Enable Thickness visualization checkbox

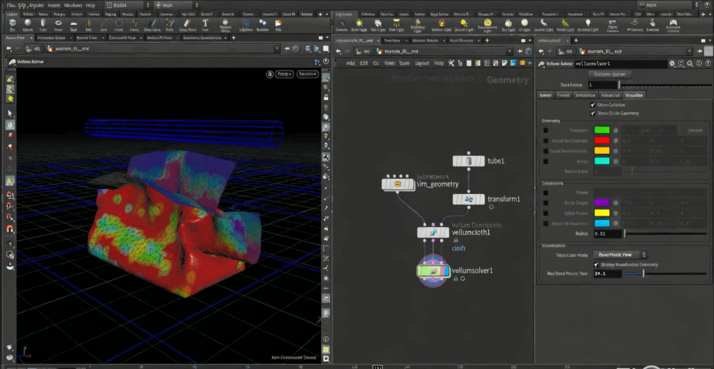(x=546, y=130)
